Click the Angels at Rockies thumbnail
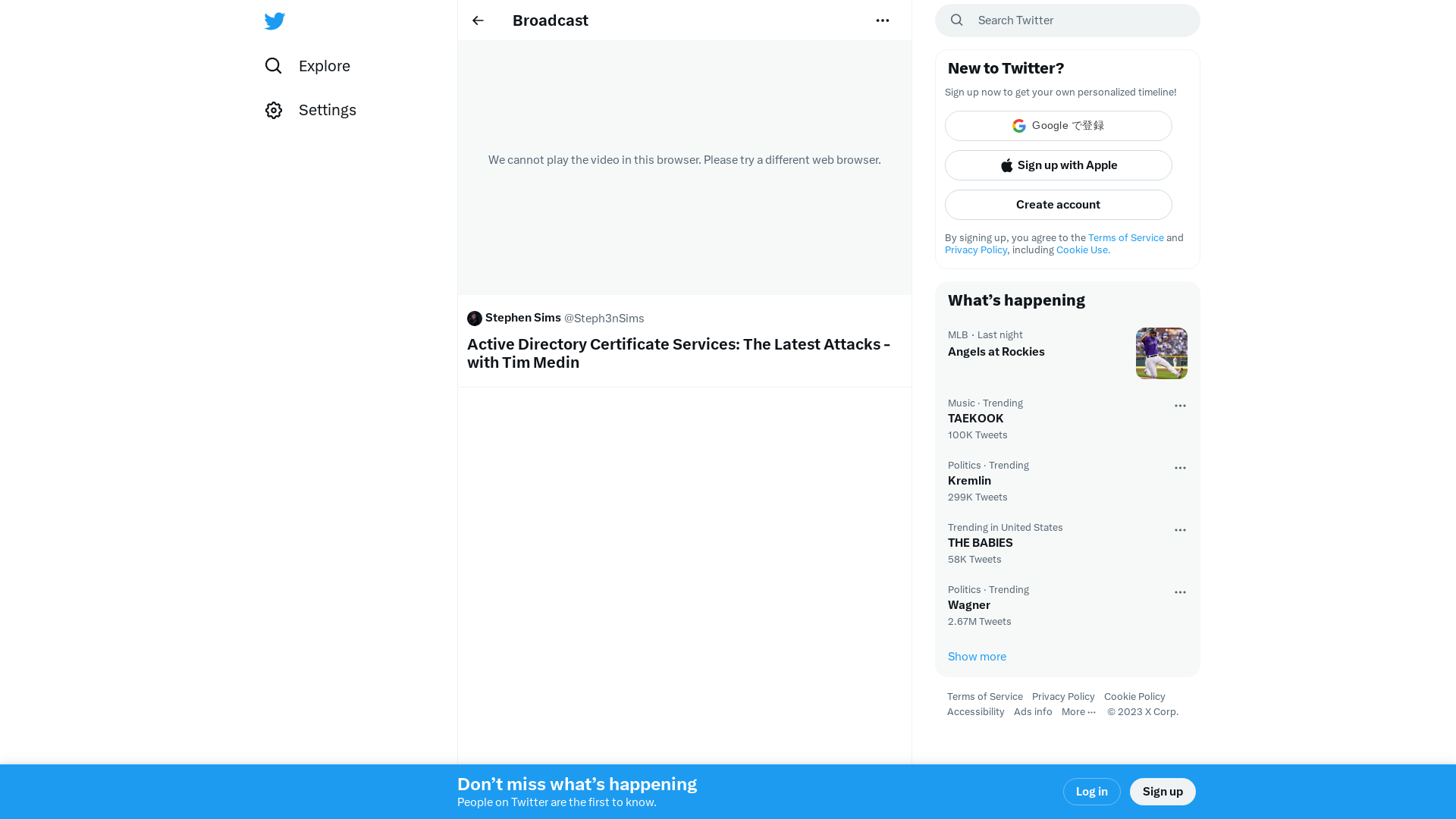The image size is (1456, 819). click(1162, 353)
